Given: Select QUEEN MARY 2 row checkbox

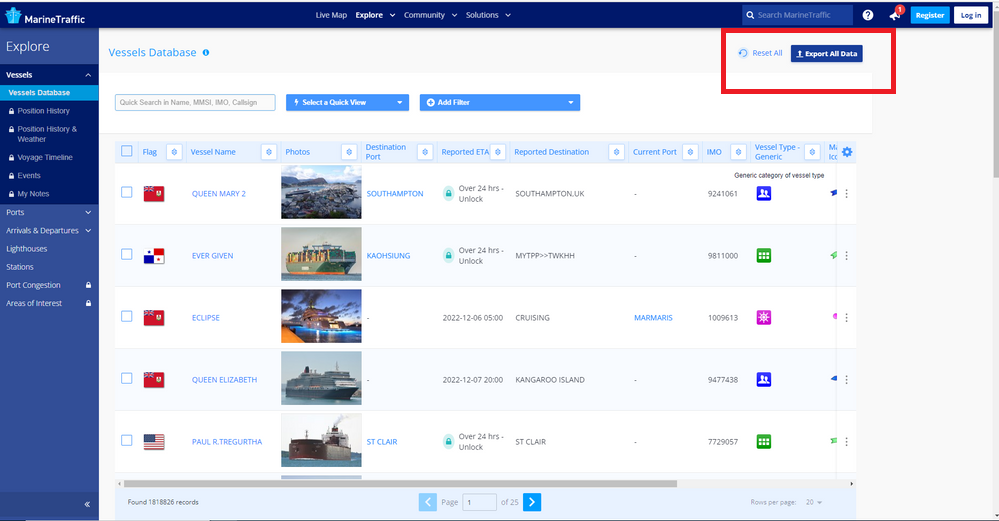Looking at the screenshot, I should [127, 192].
